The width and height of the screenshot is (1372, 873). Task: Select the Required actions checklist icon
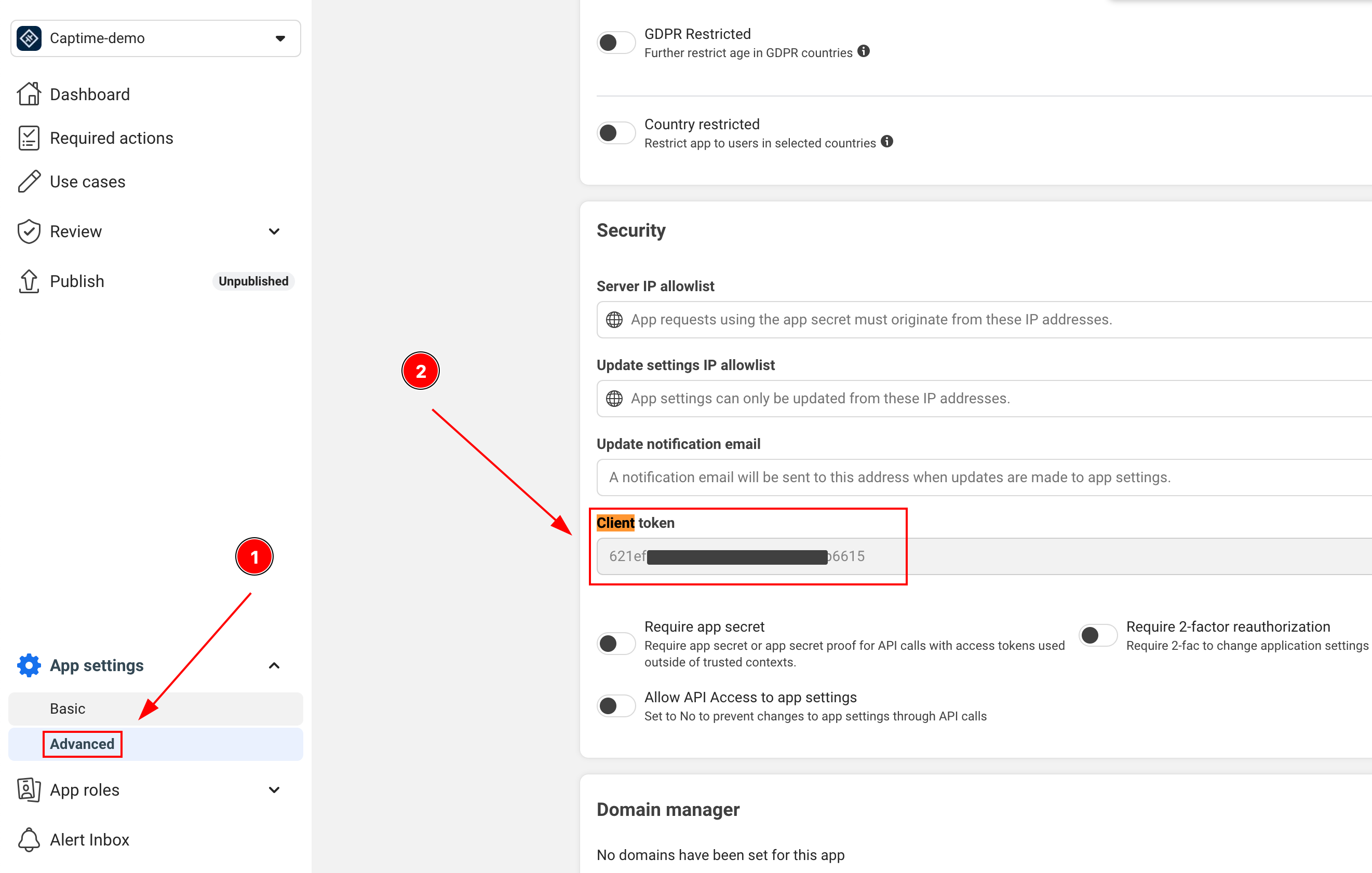coord(29,137)
